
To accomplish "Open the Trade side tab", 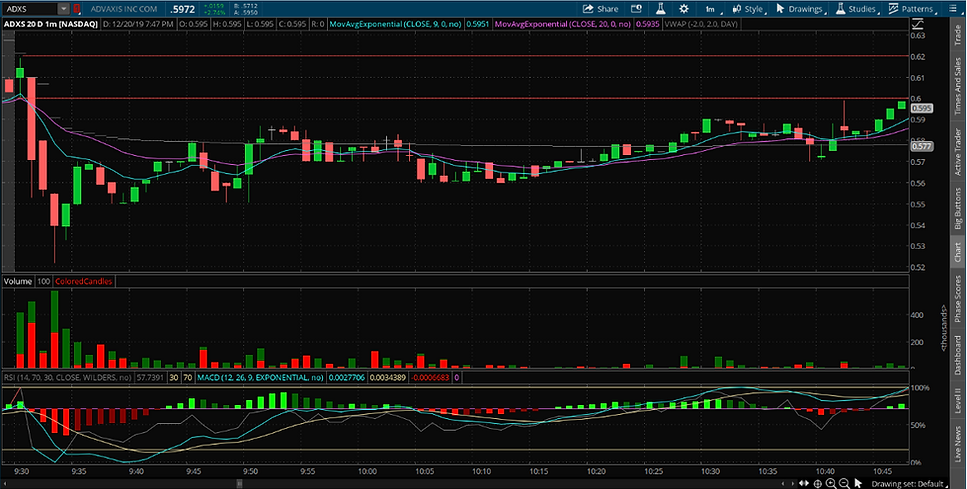I will point(958,35).
